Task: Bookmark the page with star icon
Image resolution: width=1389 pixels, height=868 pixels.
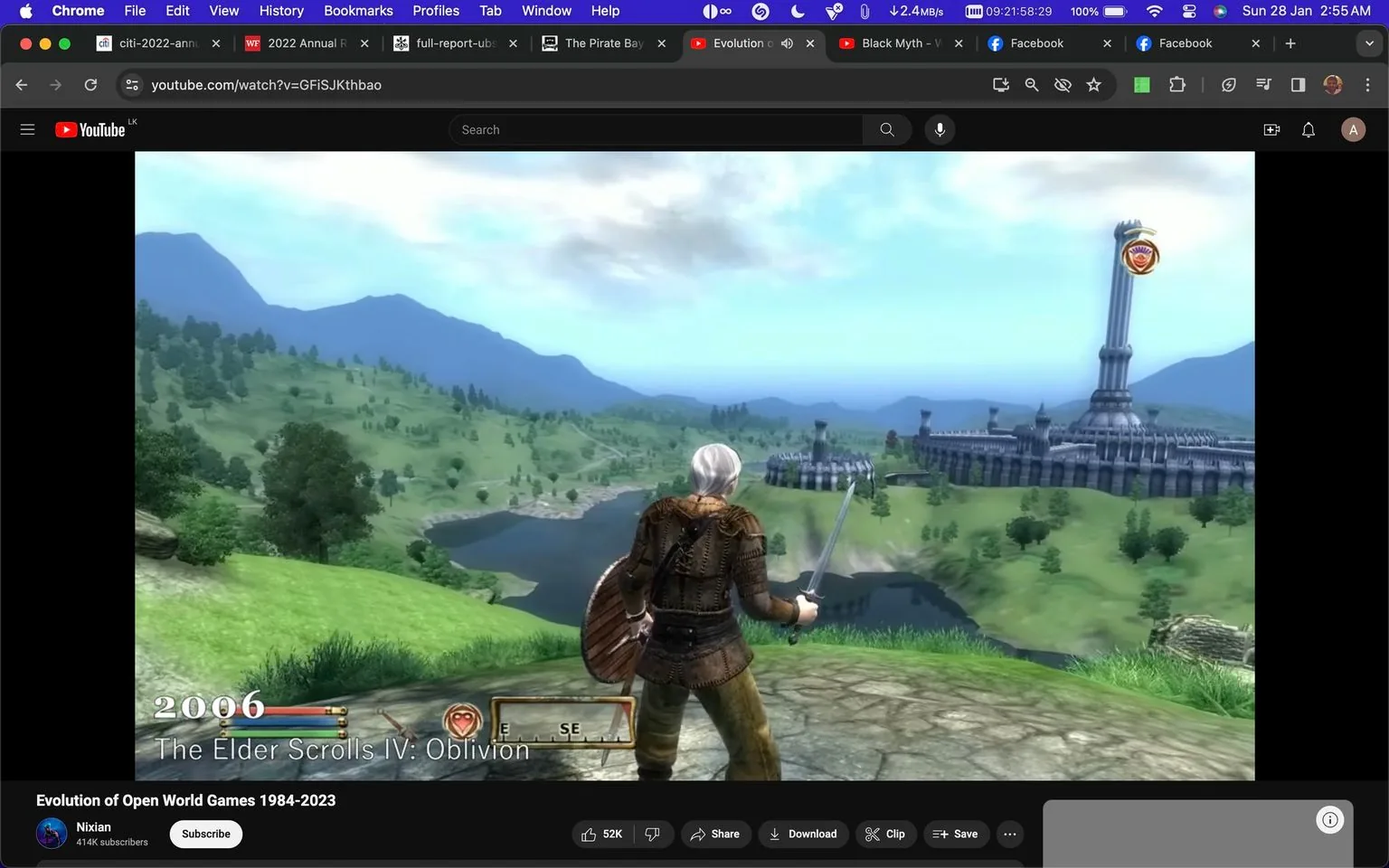Action: point(1093,84)
